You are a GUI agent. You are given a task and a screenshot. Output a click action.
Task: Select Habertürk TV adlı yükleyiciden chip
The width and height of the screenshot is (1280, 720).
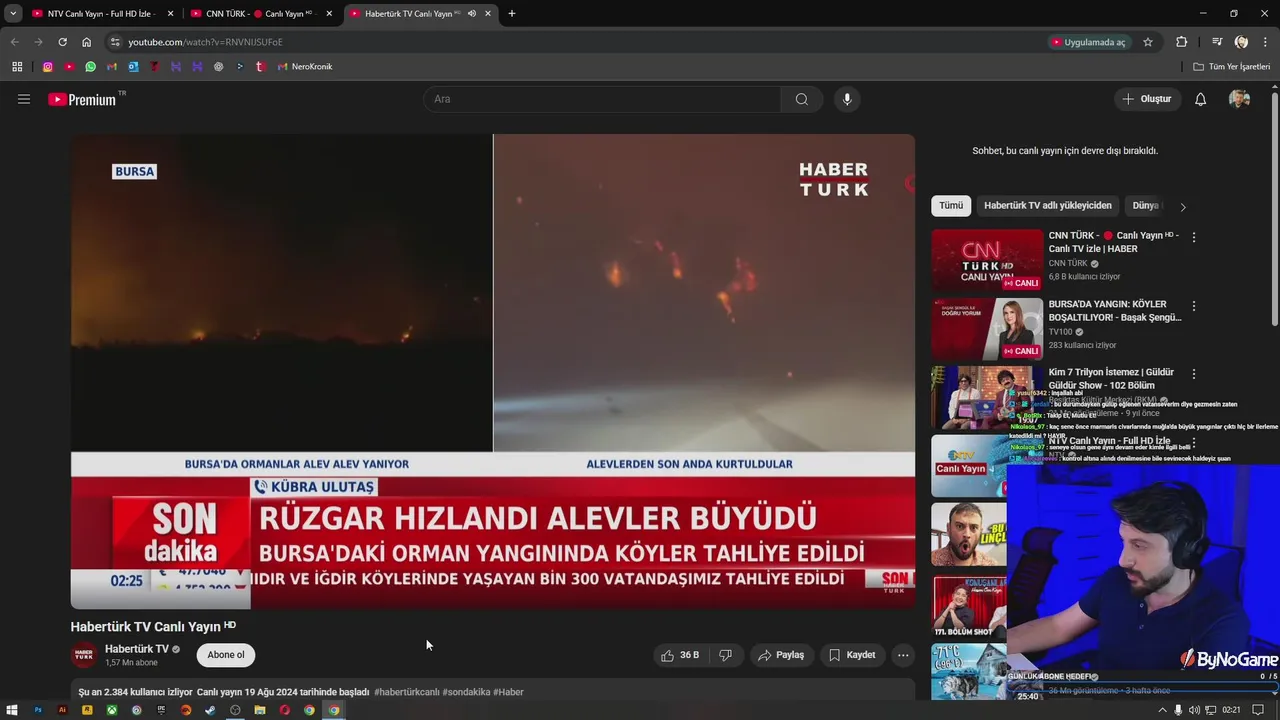coord(1047,205)
